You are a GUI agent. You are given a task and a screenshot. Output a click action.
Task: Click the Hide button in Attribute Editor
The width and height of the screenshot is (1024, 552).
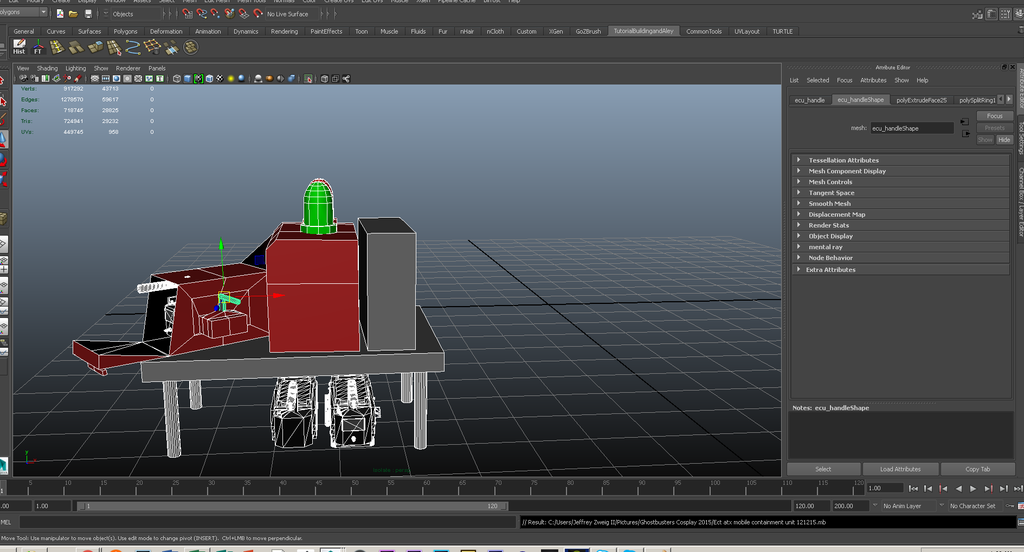pos(1004,140)
